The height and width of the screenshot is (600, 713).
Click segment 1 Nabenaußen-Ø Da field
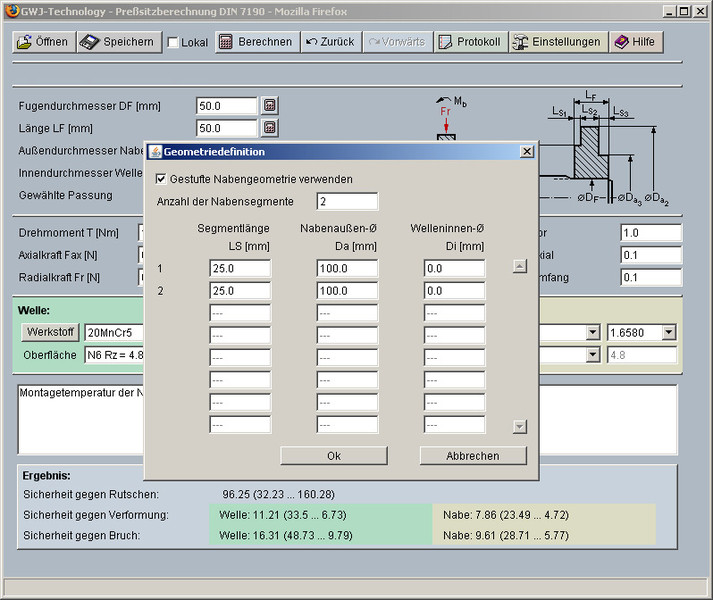click(x=347, y=268)
